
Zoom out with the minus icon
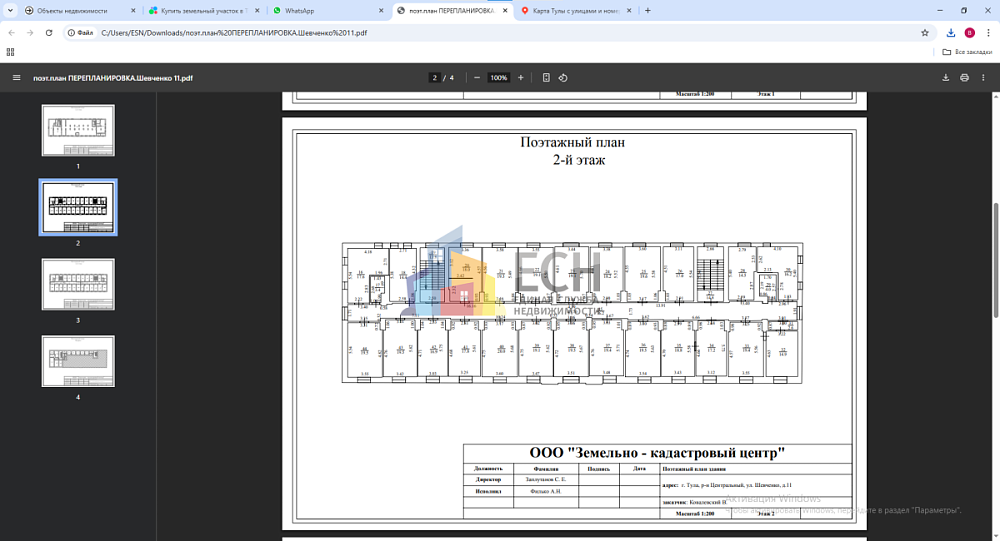tap(477, 78)
